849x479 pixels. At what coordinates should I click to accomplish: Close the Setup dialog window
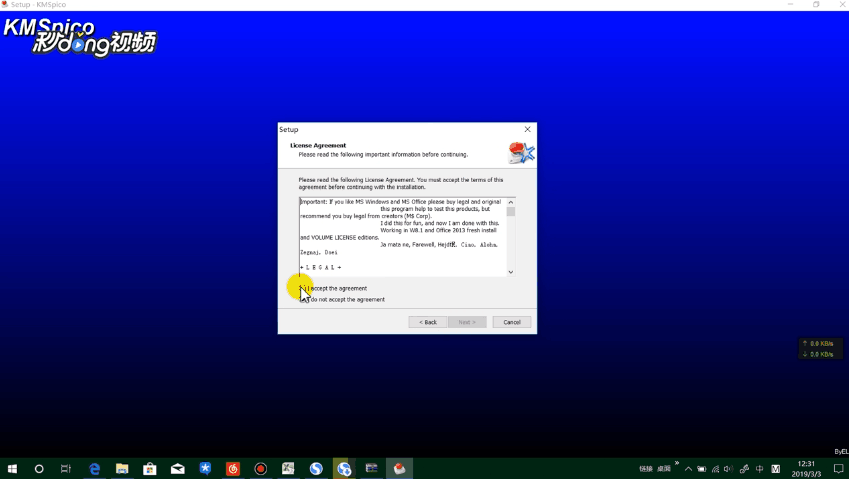click(x=527, y=129)
